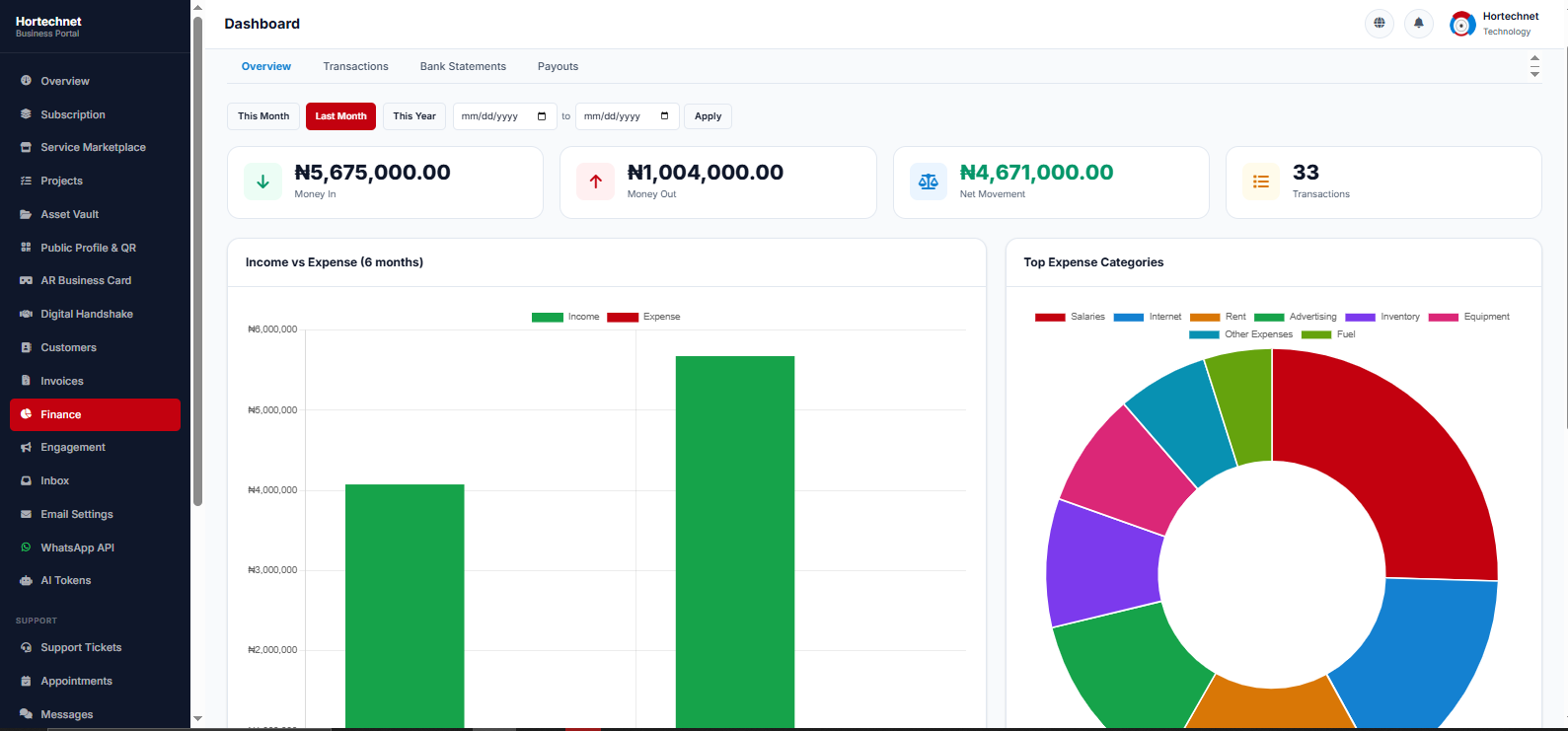Toggle the Advertising legend swatch

[1269, 317]
